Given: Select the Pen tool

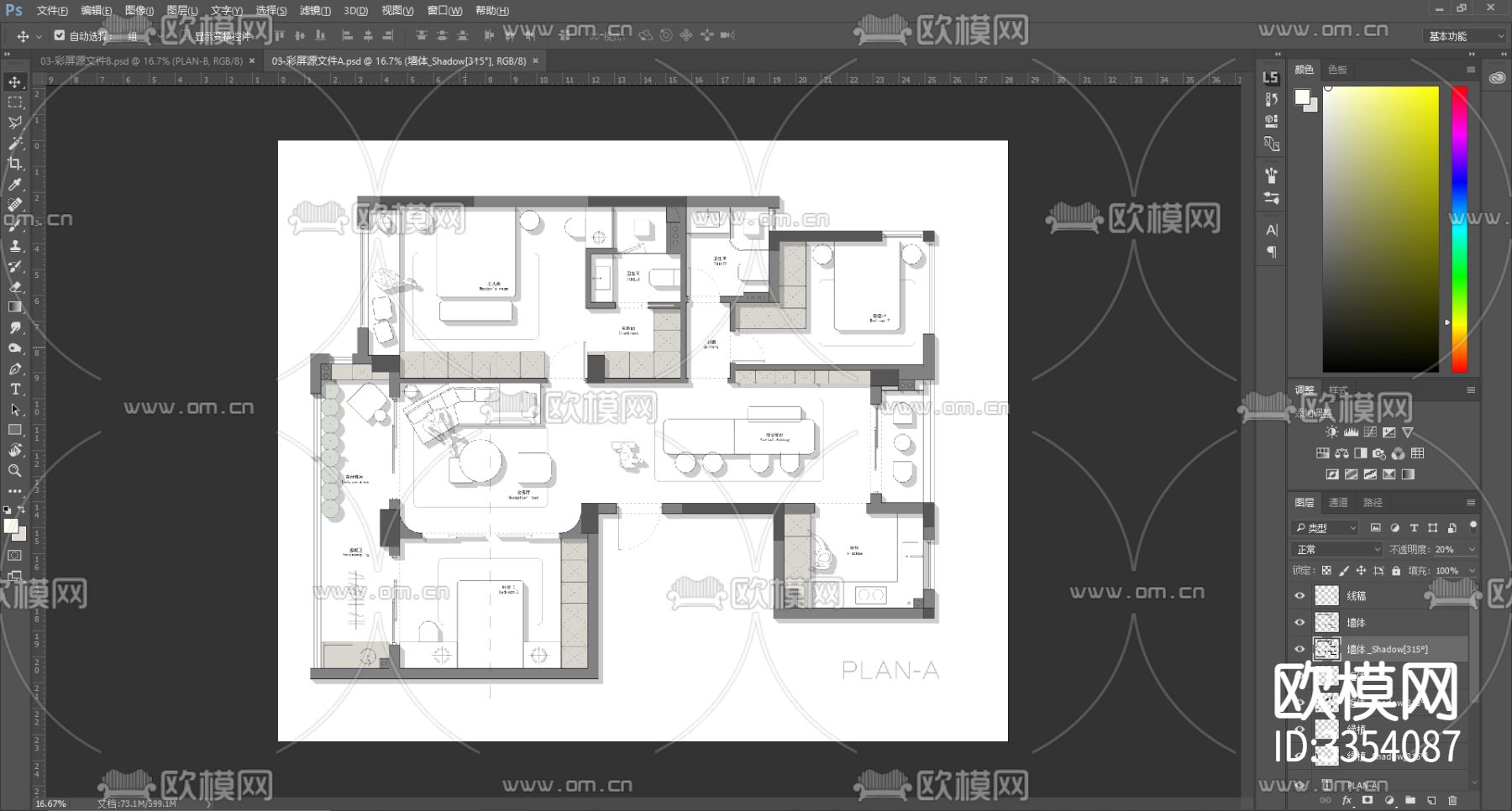Looking at the screenshot, I should point(15,369).
